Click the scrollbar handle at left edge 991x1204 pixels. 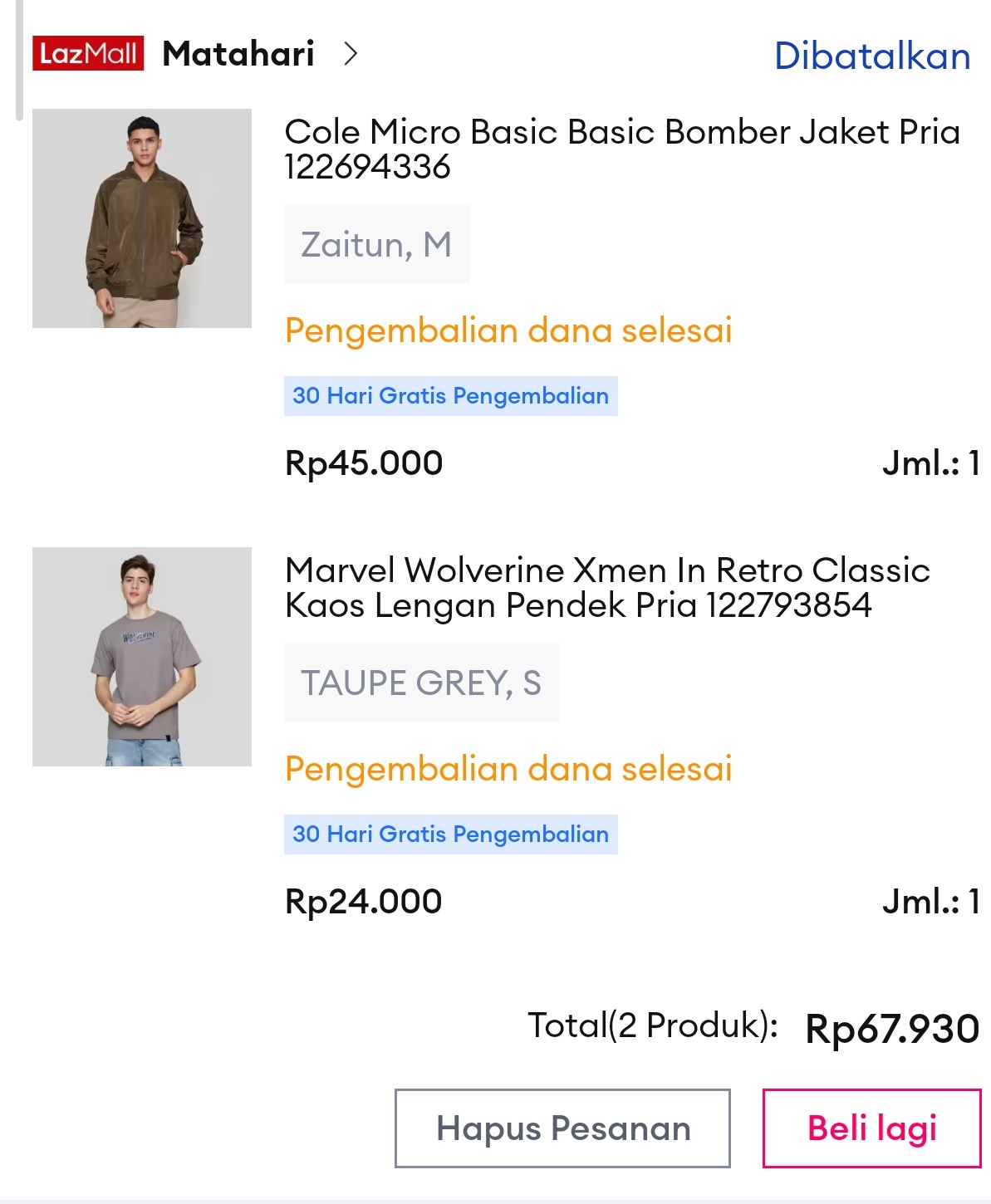(19, 60)
